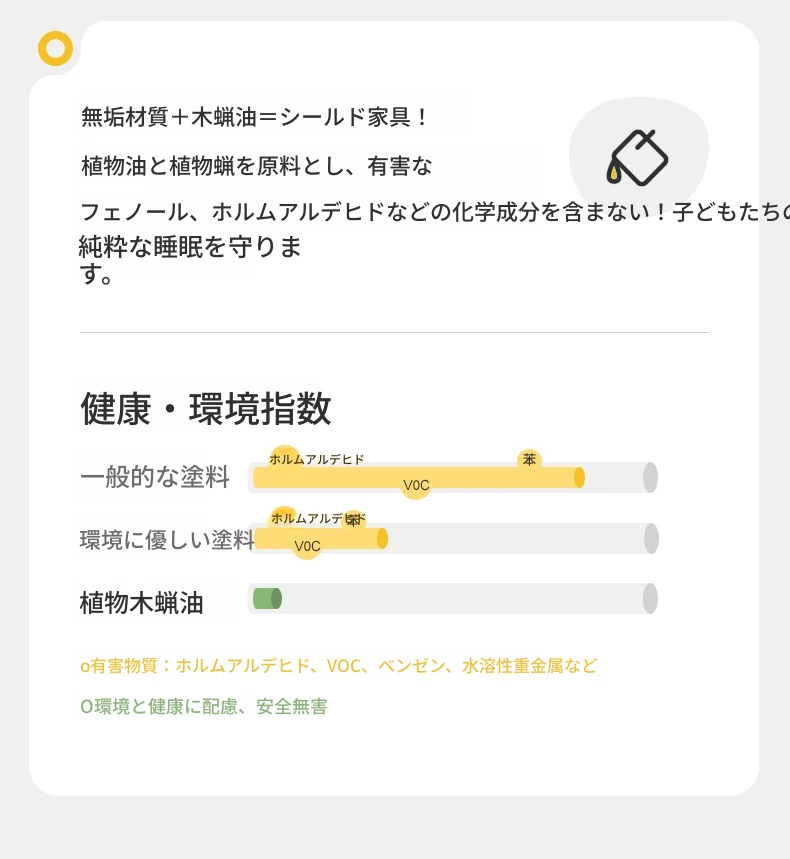This screenshot has width=790, height=859.
Task: Click the green 安全無害 legend text
Action: (x=204, y=706)
